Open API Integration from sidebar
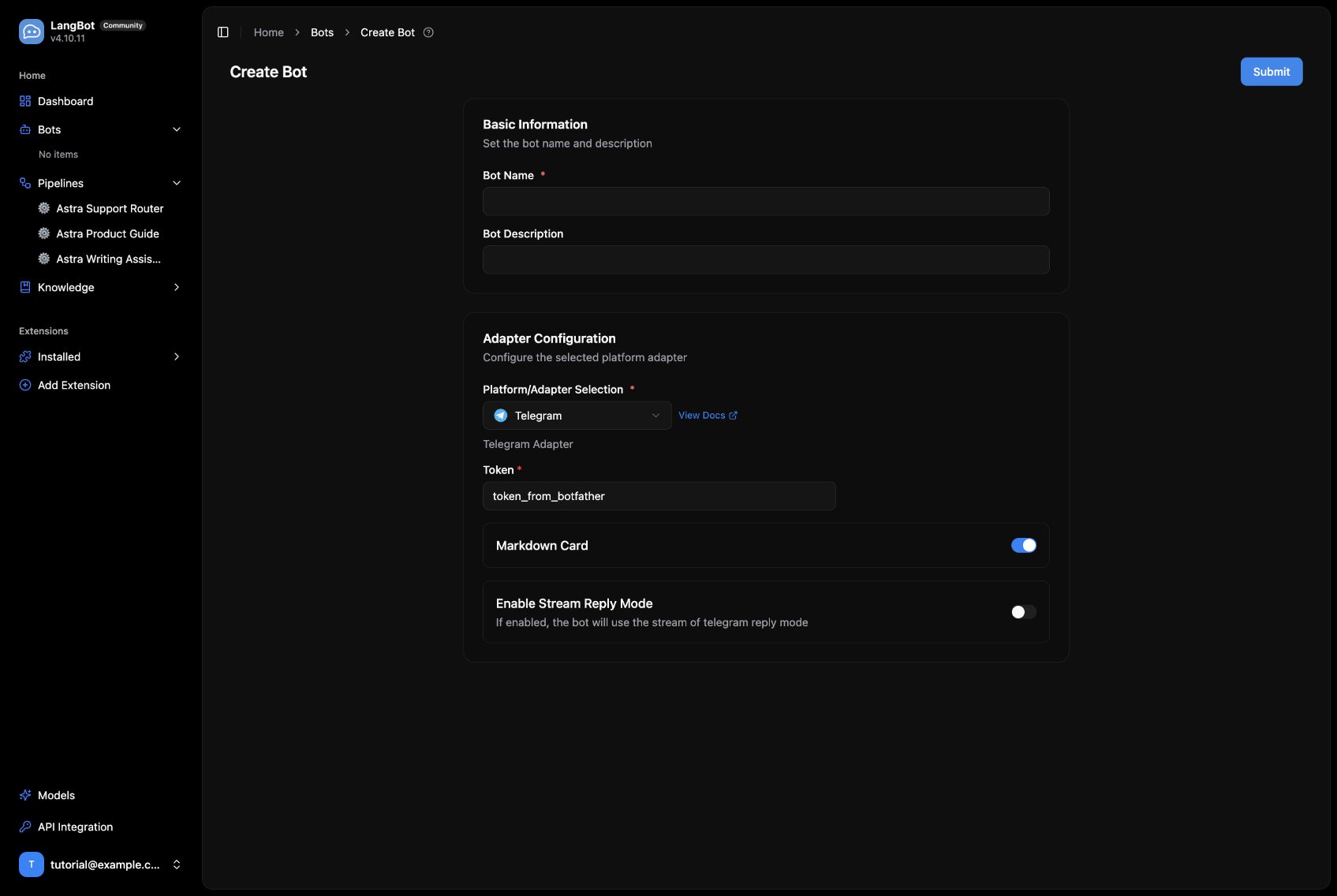 pyautogui.click(x=101, y=827)
